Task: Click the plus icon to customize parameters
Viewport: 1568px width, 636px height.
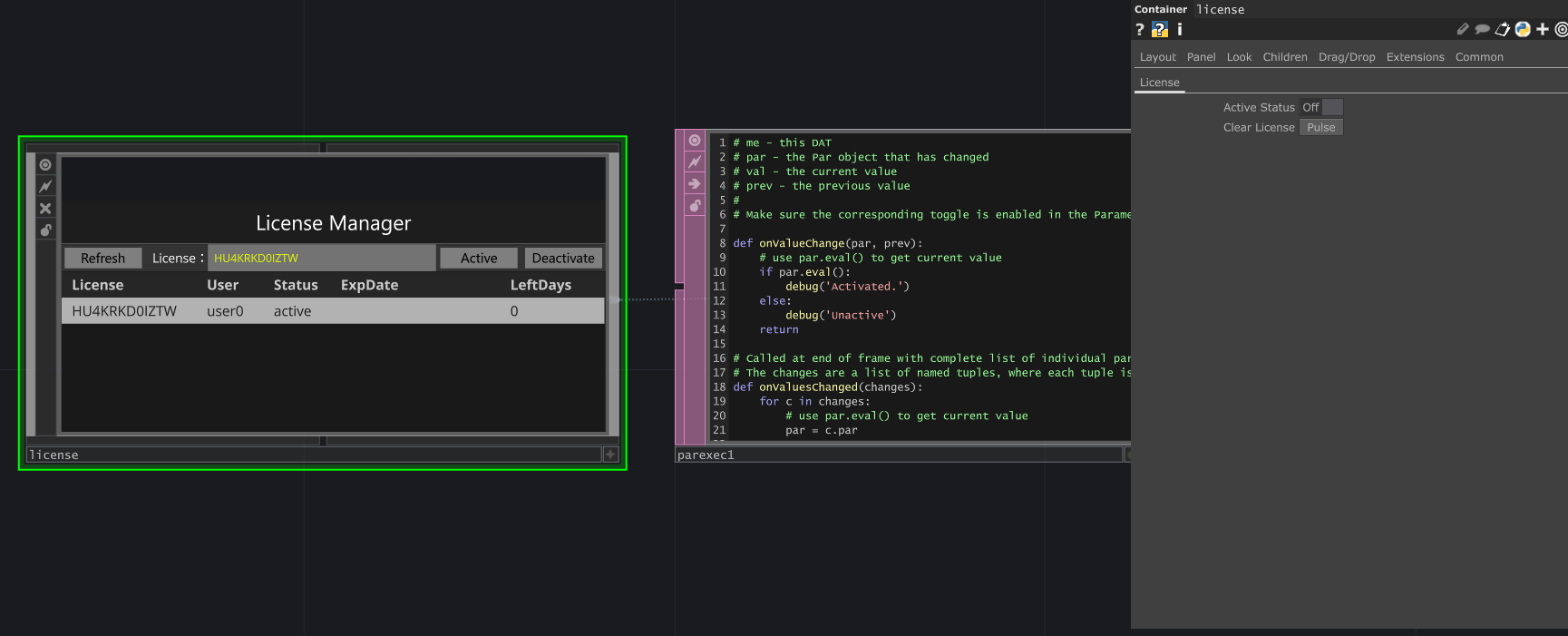Action: point(1542,30)
